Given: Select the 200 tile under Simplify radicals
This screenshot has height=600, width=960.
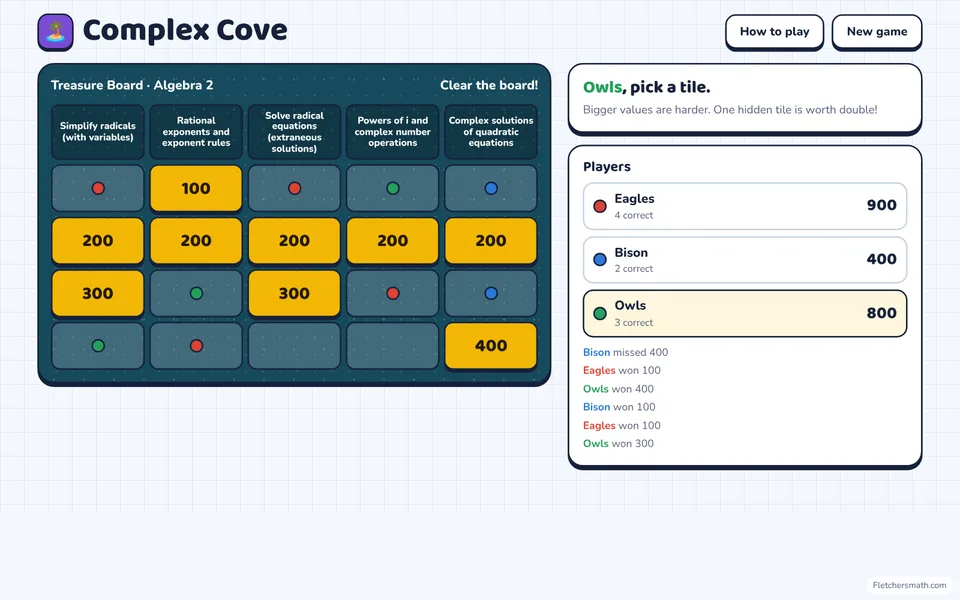Looking at the screenshot, I should click(x=98, y=241).
